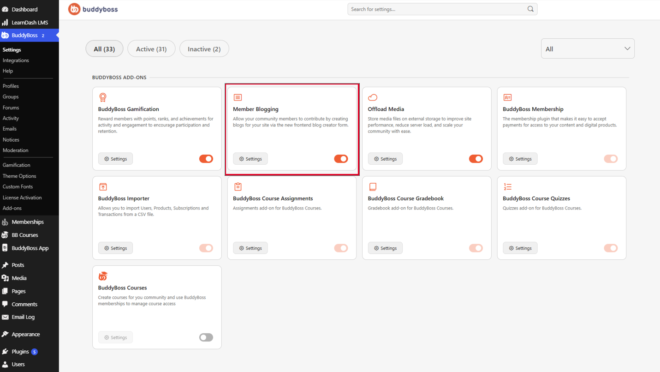Viewport: 660px width, 372px height.
Task: Toggle off BuddyBoss Gamification add-on
Action: [x=206, y=159]
